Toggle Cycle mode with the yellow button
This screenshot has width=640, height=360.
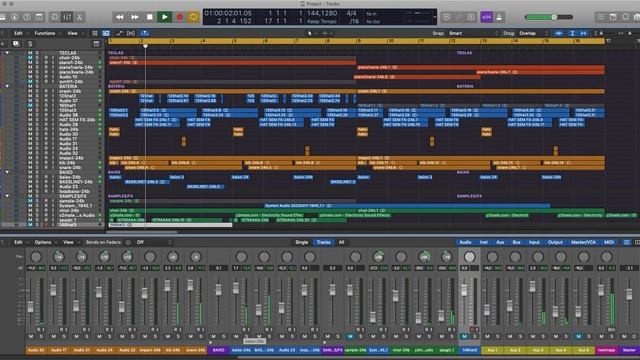[193, 17]
